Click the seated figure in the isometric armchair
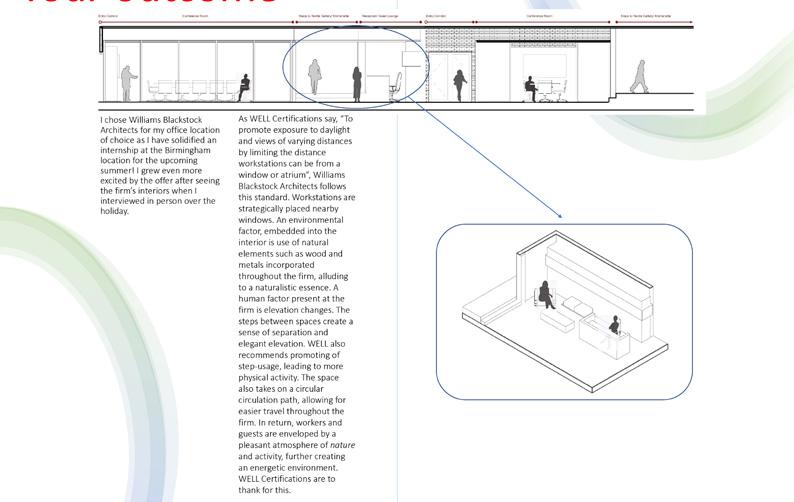 coord(546,294)
